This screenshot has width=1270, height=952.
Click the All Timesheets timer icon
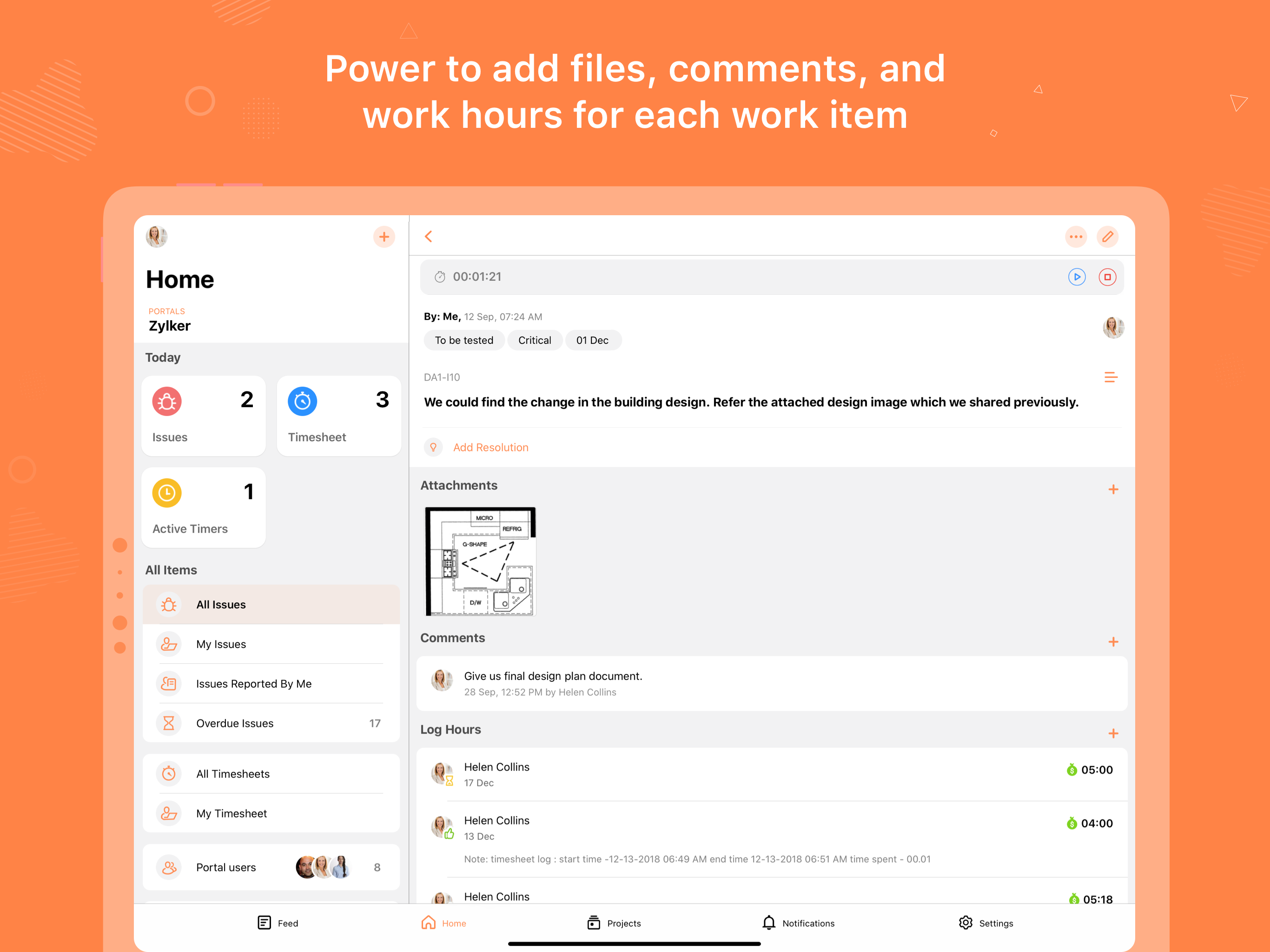click(x=169, y=773)
